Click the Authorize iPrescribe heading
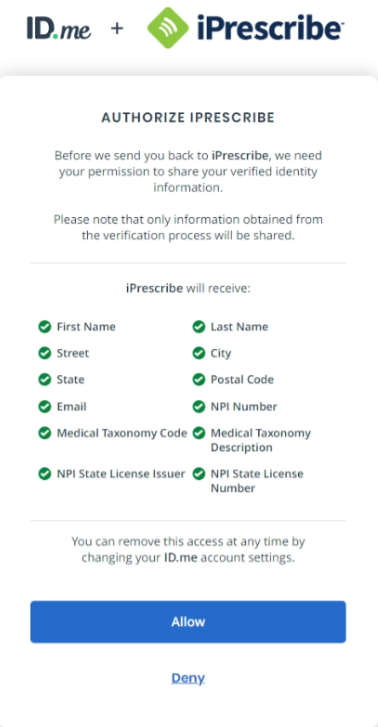378x727 pixels. coord(188,118)
